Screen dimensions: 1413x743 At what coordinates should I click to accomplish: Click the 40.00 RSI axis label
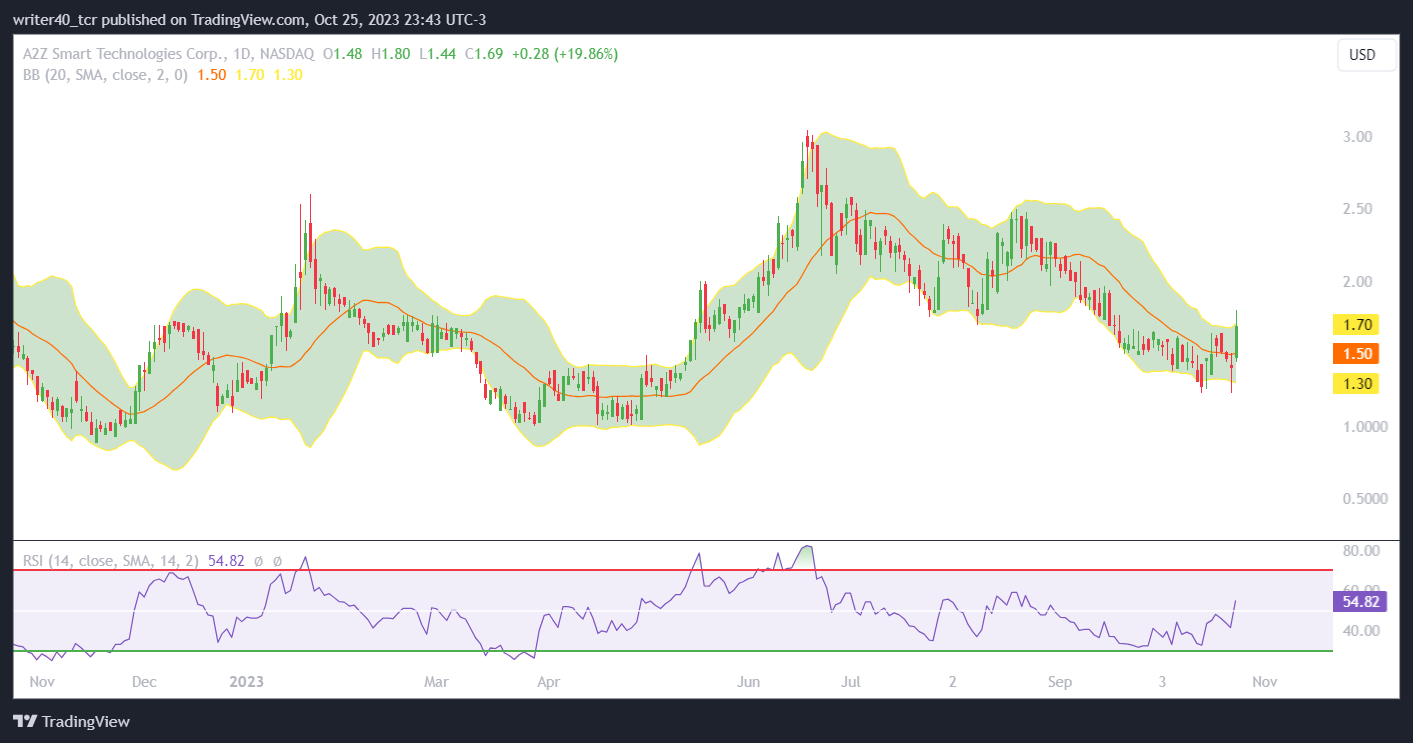(x=1362, y=630)
